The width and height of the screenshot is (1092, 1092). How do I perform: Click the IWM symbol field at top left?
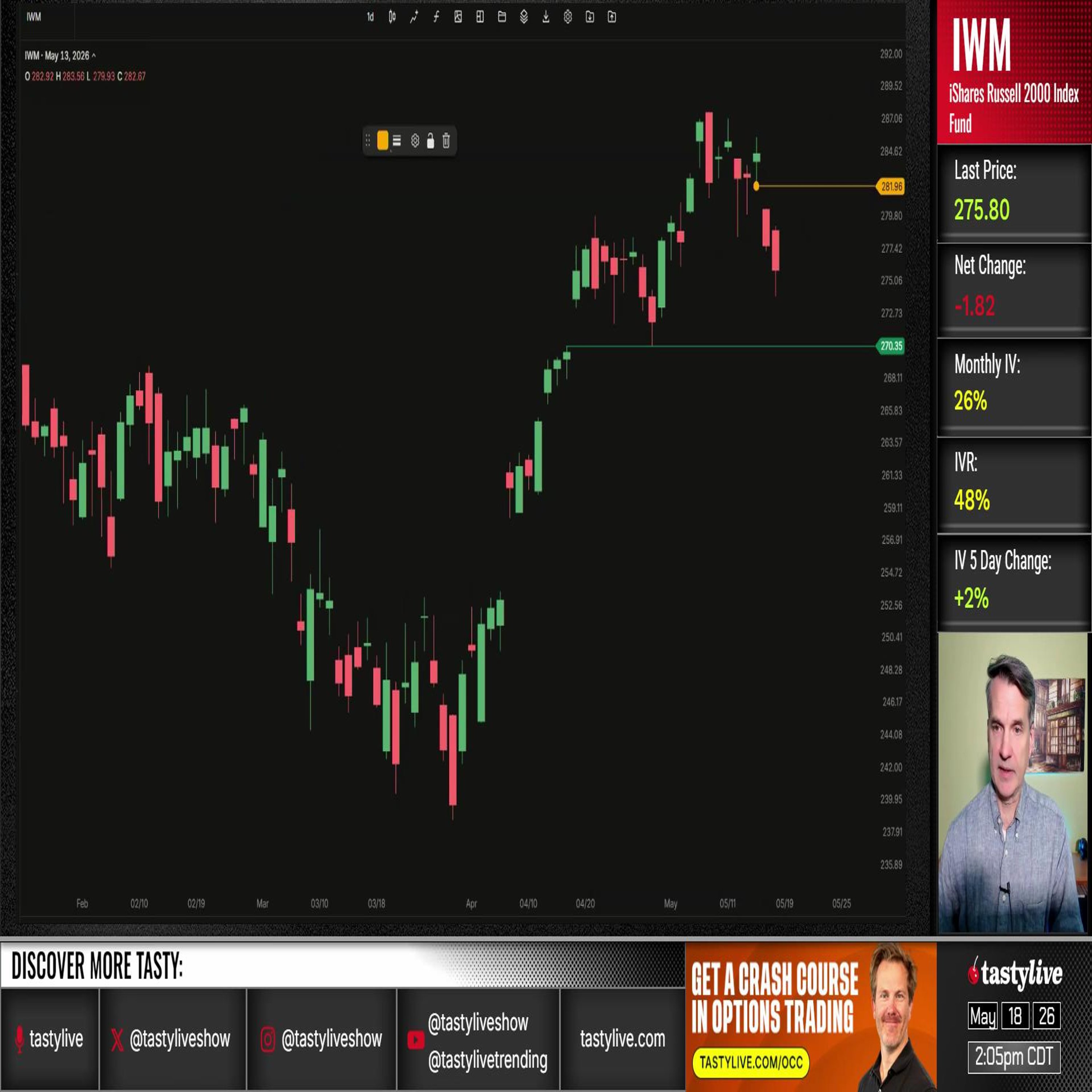(x=34, y=17)
